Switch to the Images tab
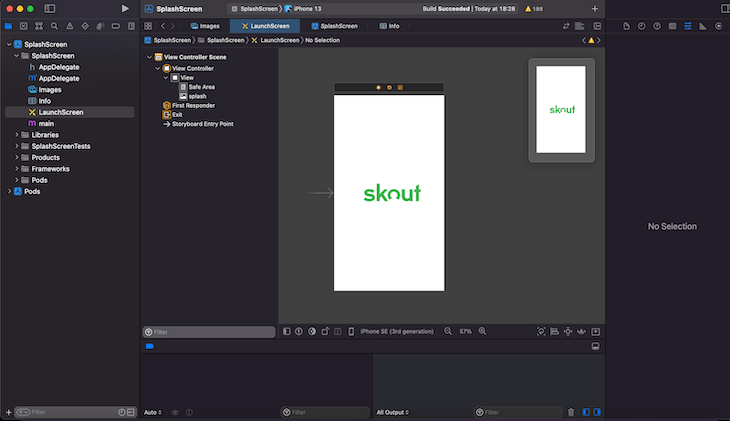Screen dimensions: 730x421 205,26
